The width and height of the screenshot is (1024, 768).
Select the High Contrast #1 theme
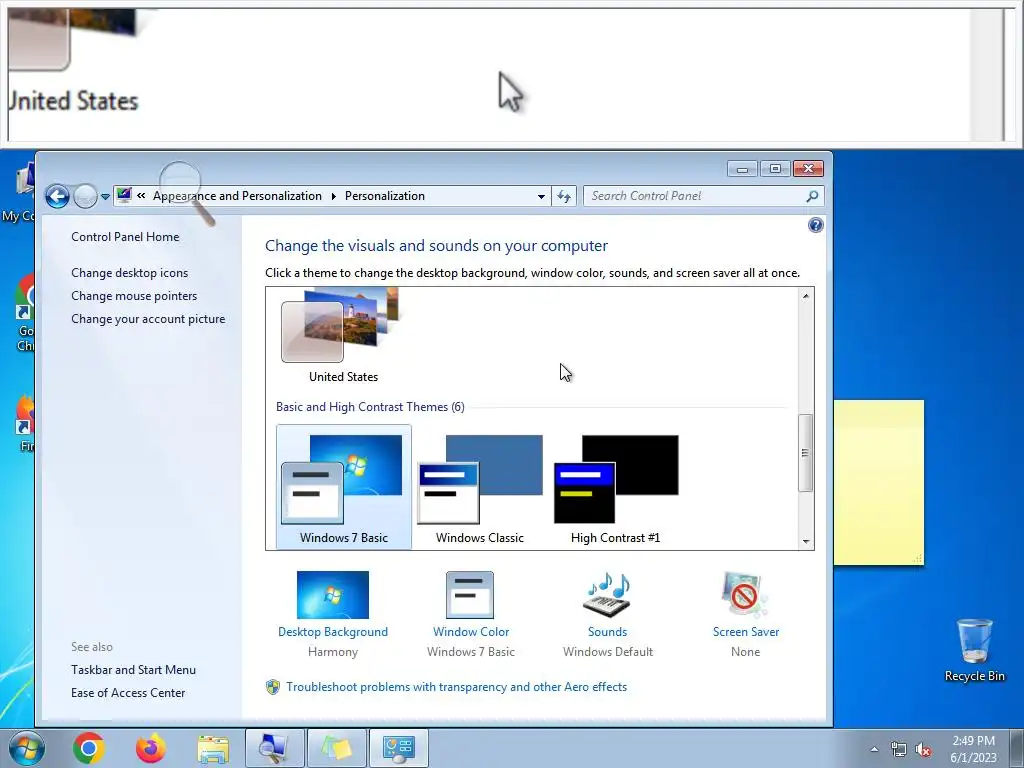pos(616,487)
